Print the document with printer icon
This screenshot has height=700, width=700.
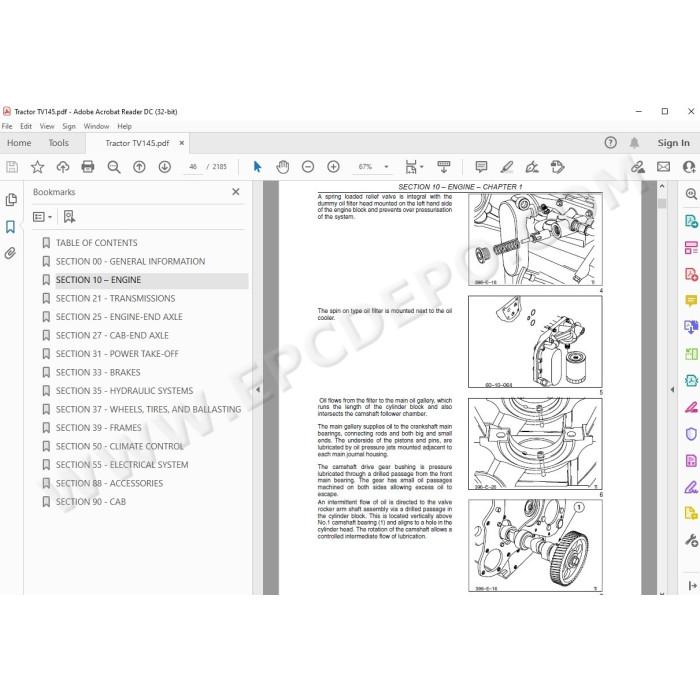tap(88, 167)
